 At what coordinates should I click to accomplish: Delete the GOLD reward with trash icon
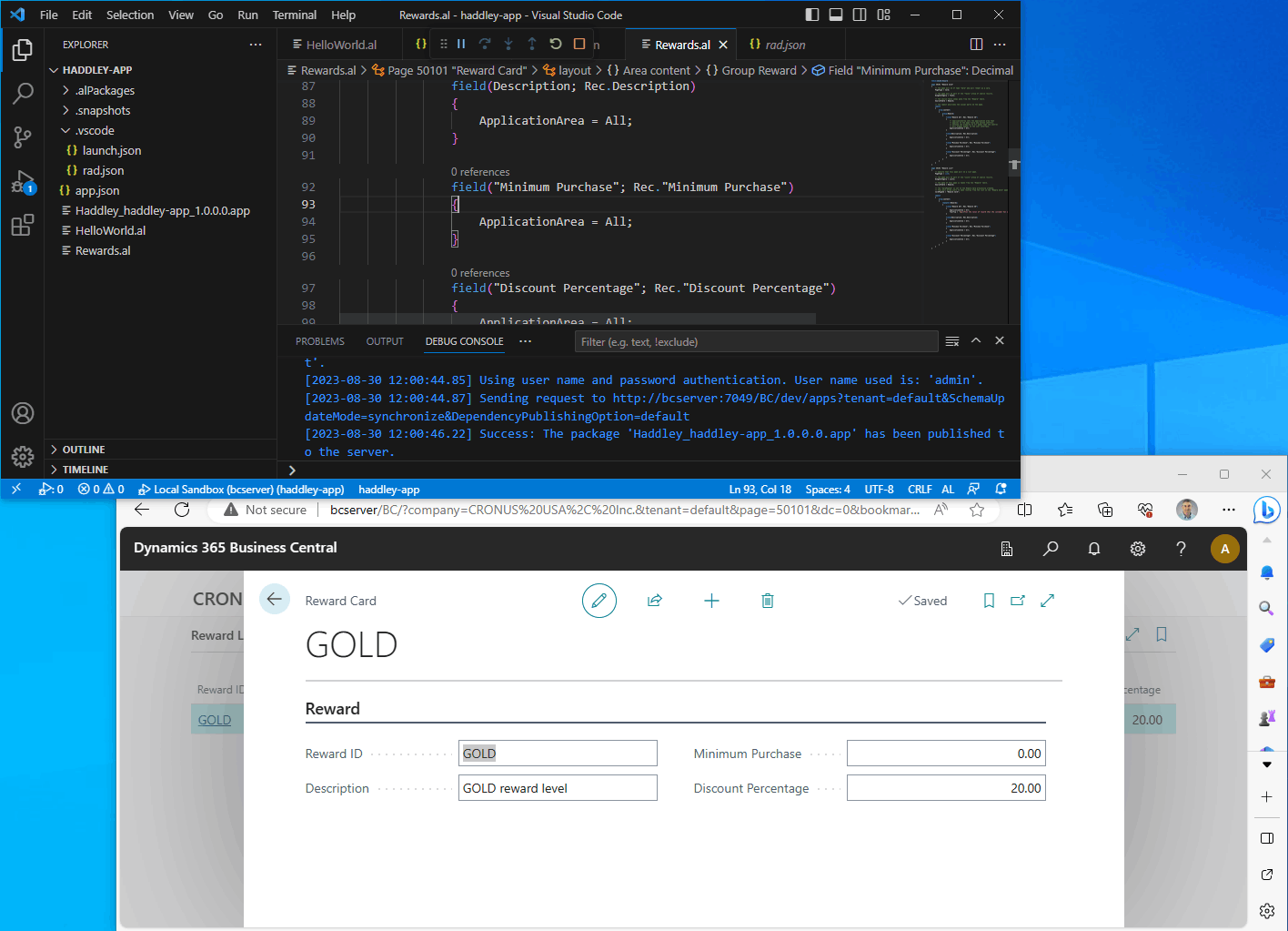pyautogui.click(x=768, y=601)
